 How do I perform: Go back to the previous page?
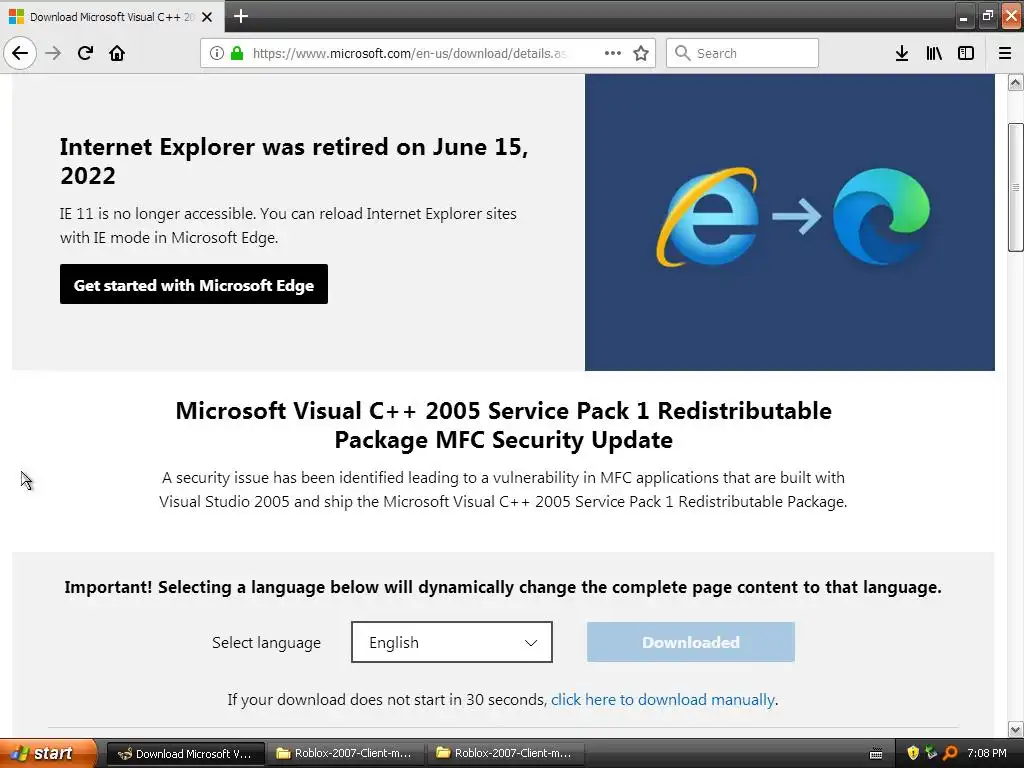click(x=20, y=53)
